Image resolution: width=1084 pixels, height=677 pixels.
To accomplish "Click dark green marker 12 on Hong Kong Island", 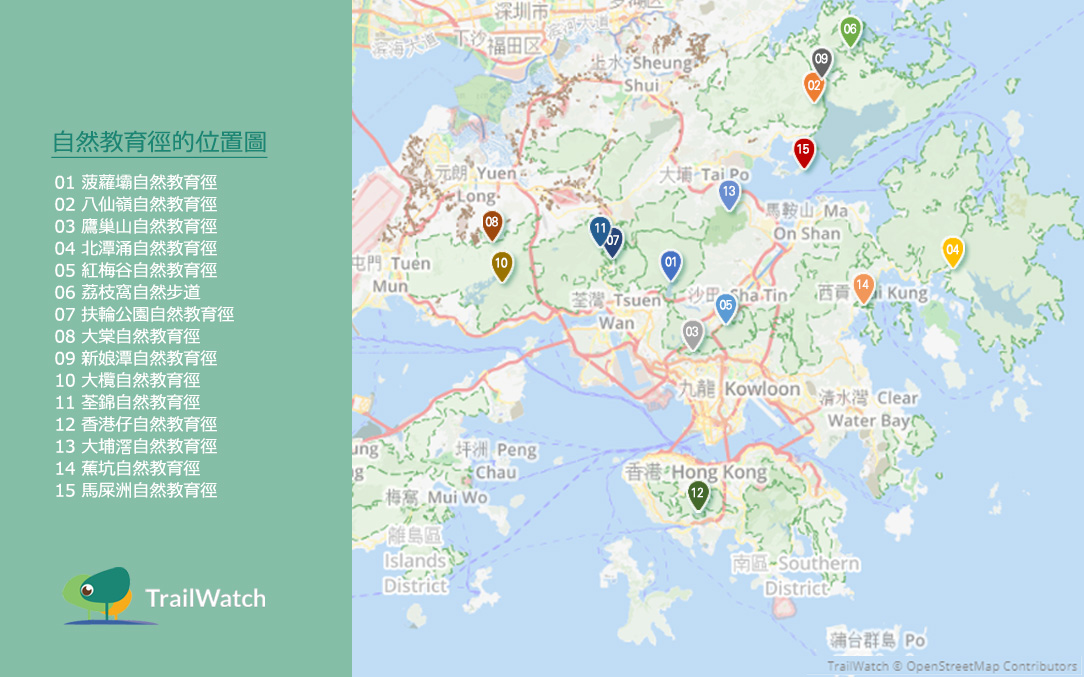I will (x=698, y=494).
